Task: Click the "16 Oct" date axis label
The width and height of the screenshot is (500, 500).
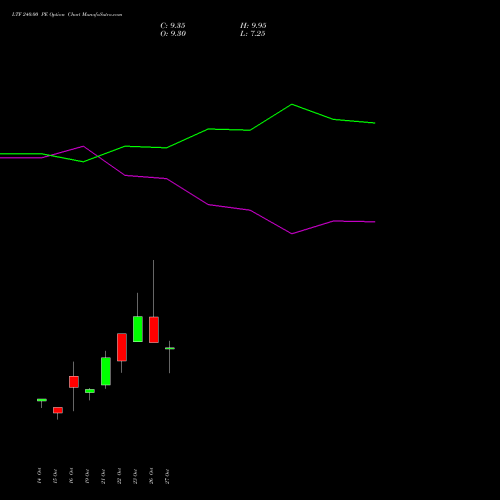Action: coord(71,476)
